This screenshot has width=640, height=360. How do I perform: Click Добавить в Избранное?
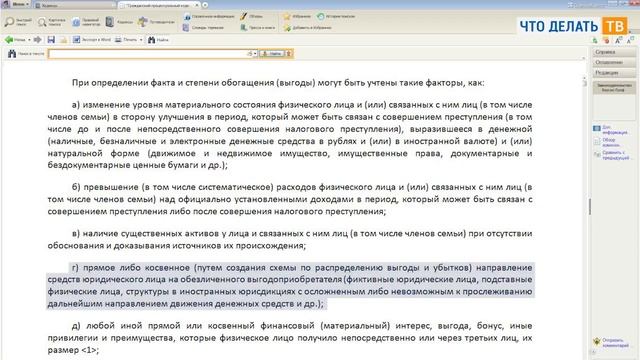(307, 28)
